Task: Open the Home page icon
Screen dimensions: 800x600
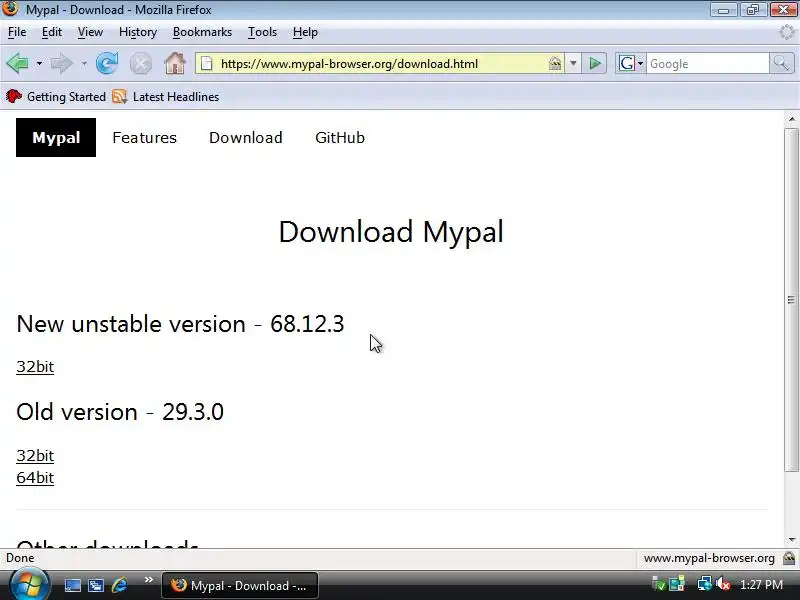Action: (x=174, y=64)
